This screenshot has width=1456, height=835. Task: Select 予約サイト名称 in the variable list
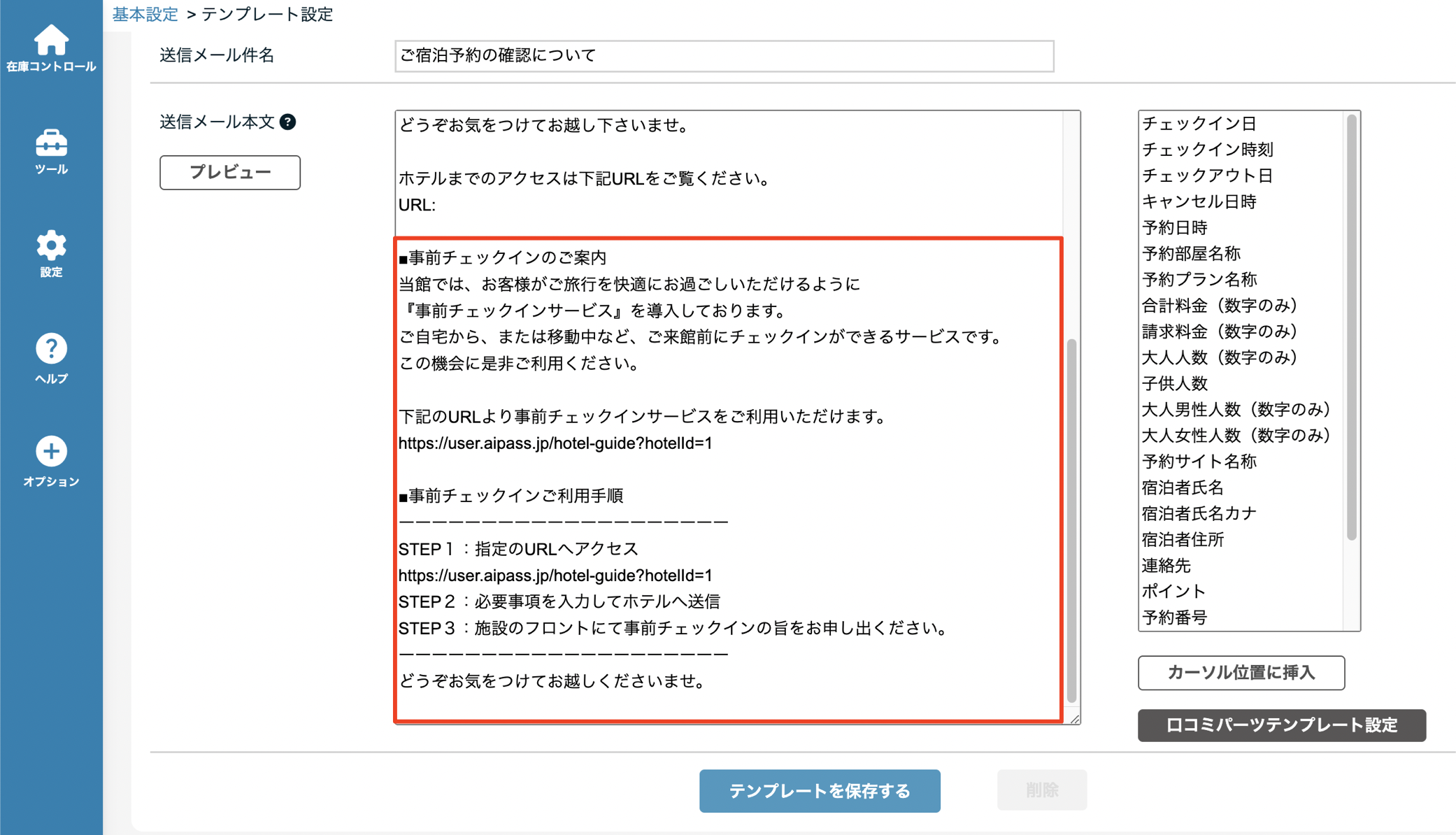click(1241, 461)
